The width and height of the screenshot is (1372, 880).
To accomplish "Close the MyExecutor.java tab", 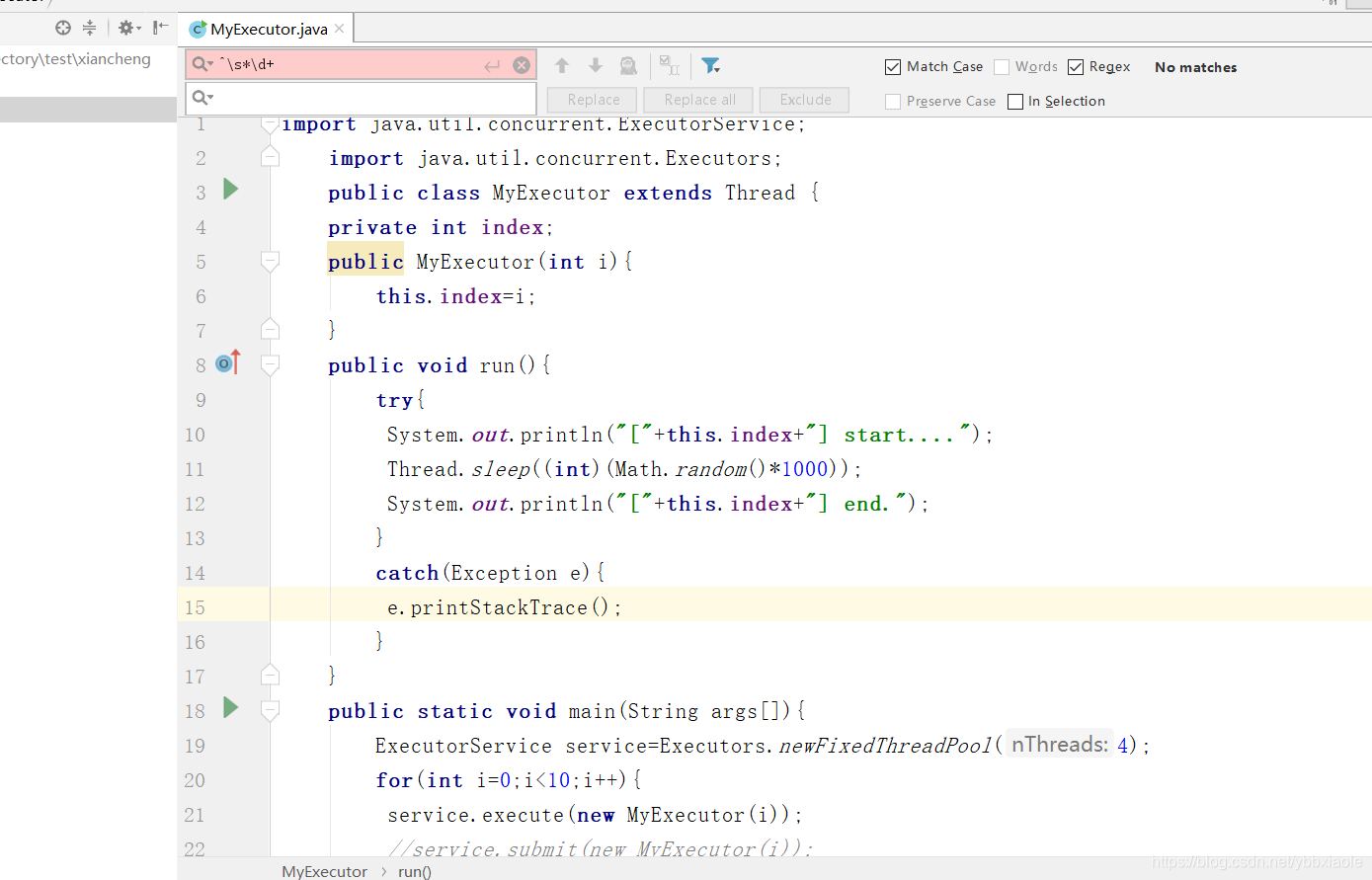I will click(340, 29).
